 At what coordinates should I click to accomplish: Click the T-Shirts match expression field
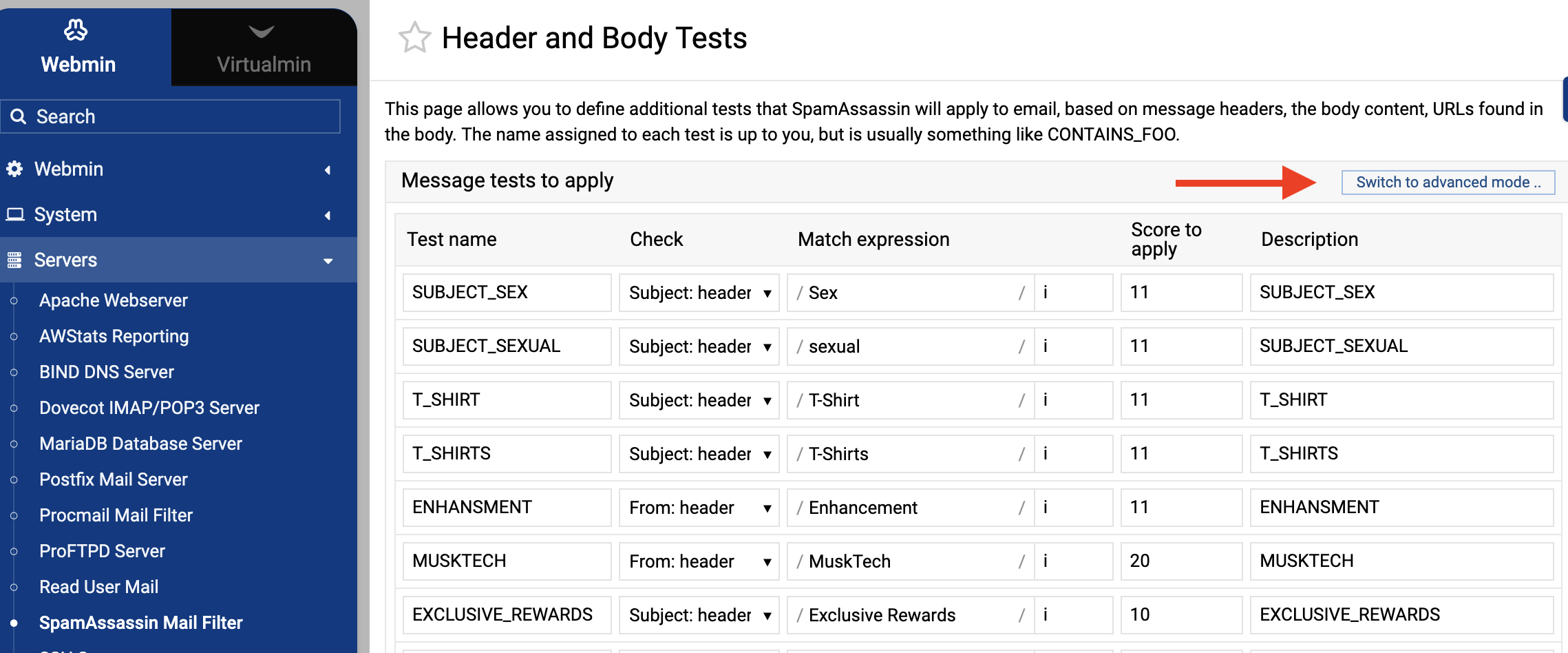(909, 454)
